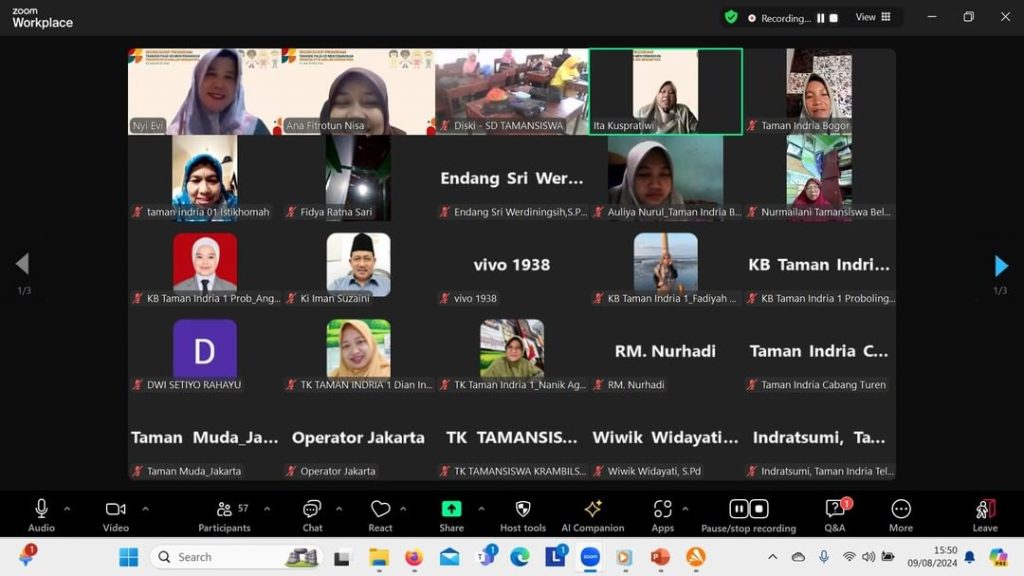Pause recording in the top bar

click(821, 18)
